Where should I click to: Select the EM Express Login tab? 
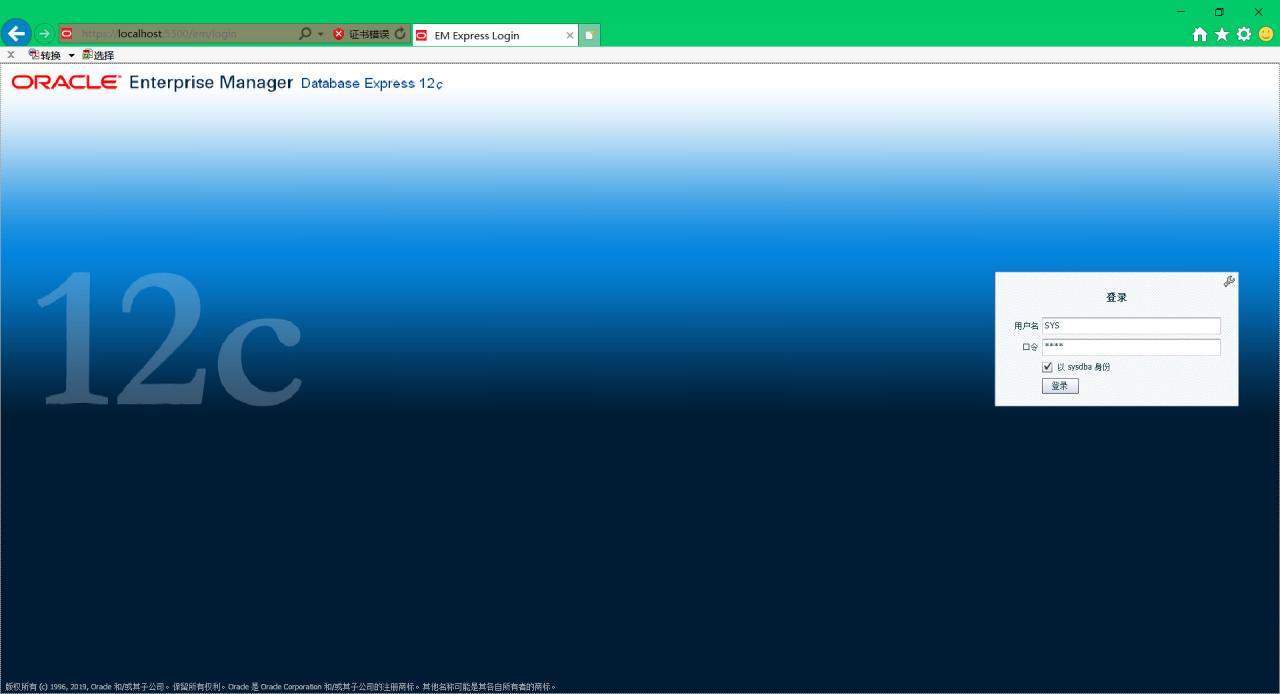495,35
